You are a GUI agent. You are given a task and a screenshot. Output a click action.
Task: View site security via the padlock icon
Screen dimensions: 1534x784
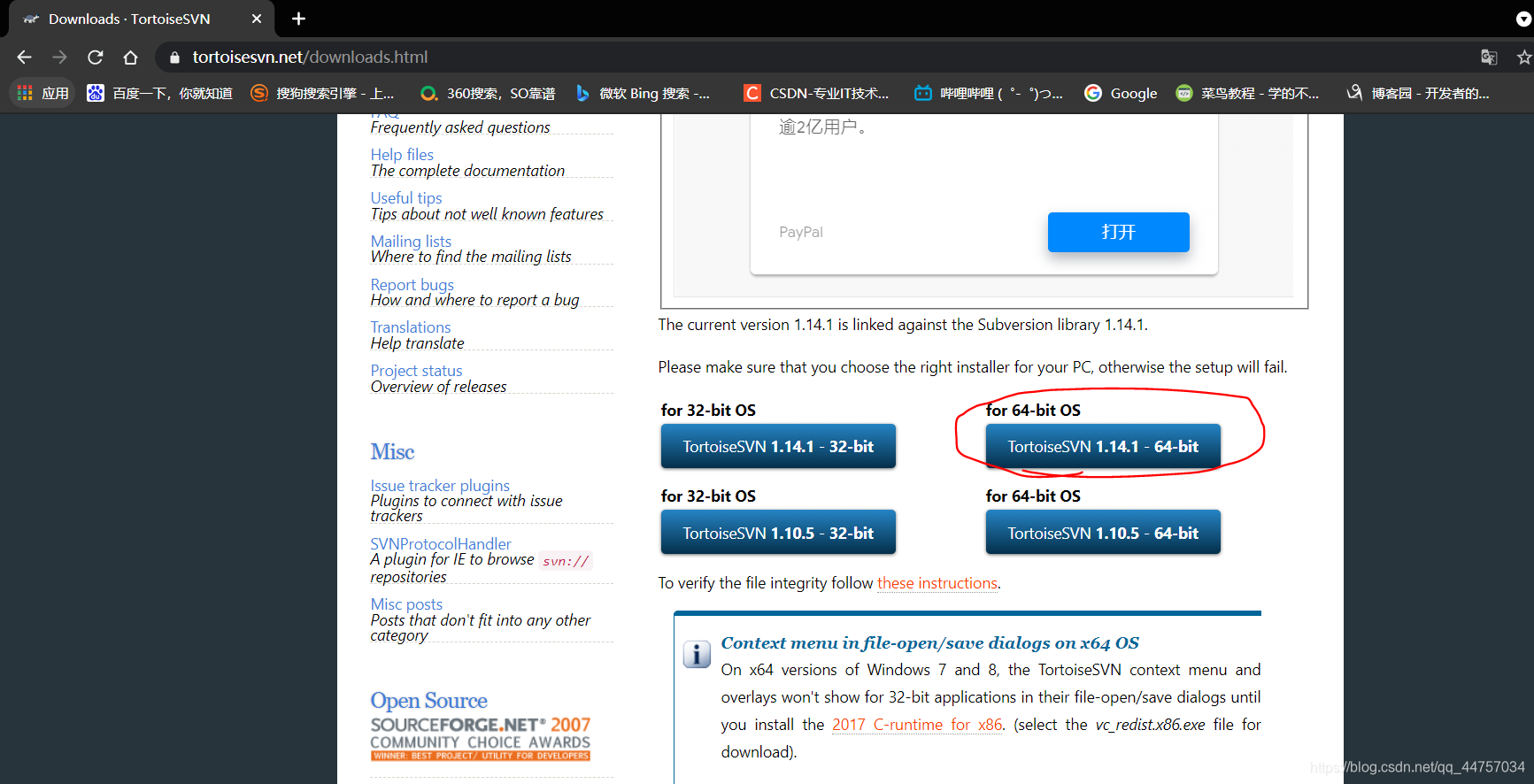pyautogui.click(x=174, y=58)
